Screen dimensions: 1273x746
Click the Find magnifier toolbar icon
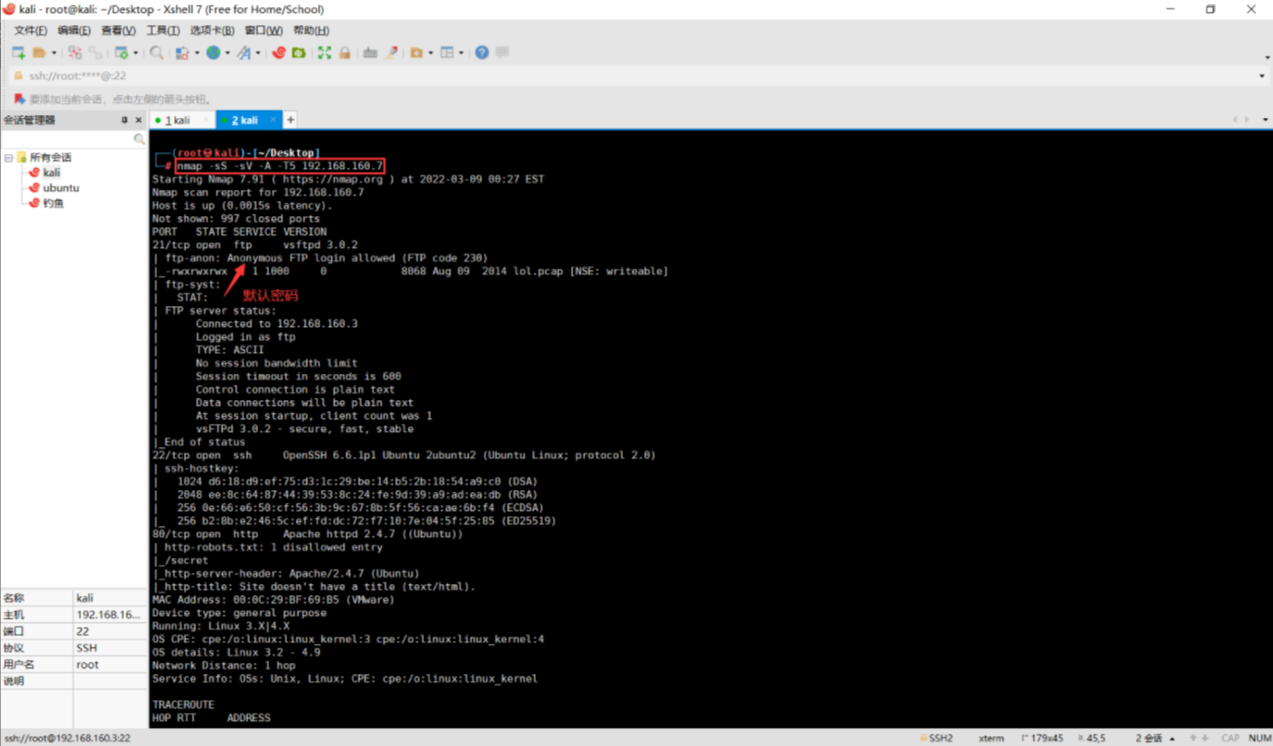pos(157,52)
